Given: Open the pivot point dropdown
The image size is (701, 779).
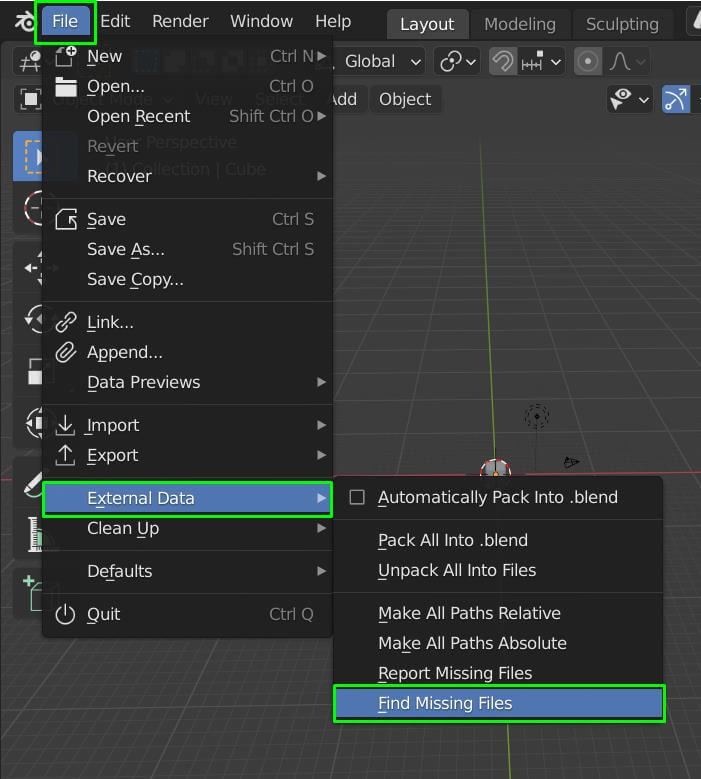Looking at the screenshot, I should (x=458, y=61).
